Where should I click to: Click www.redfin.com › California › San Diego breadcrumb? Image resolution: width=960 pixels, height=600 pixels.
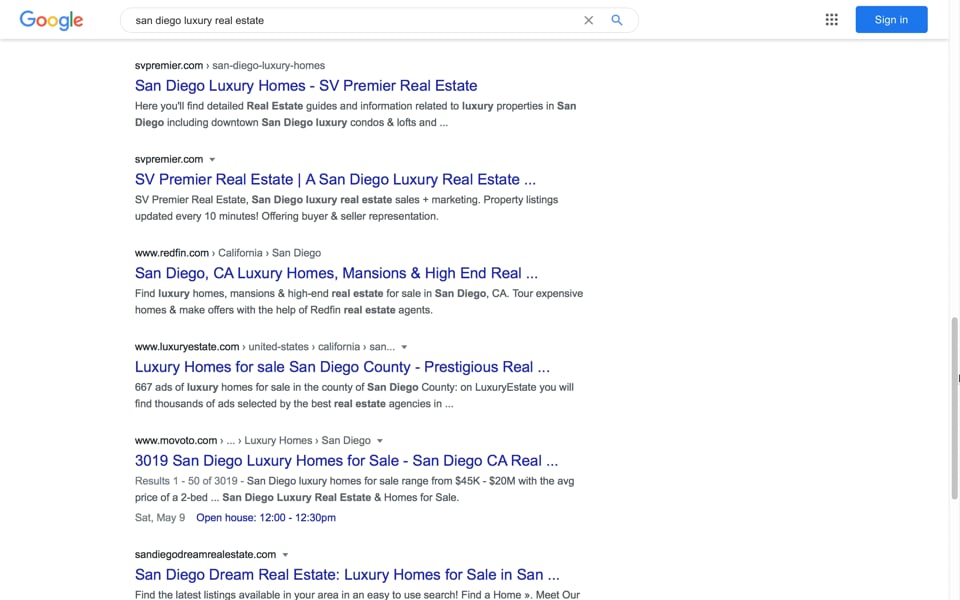(228, 253)
